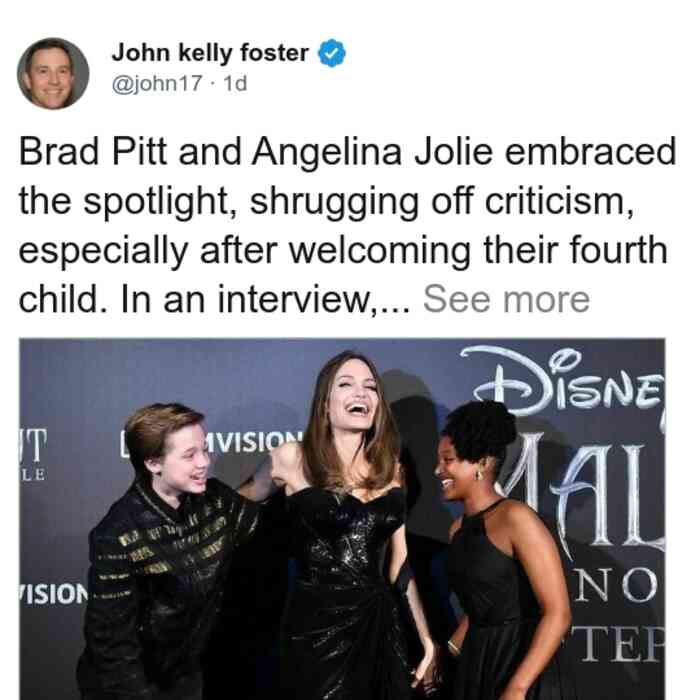Open the @john17 handle
The image size is (700, 700).
pos(157,83)
